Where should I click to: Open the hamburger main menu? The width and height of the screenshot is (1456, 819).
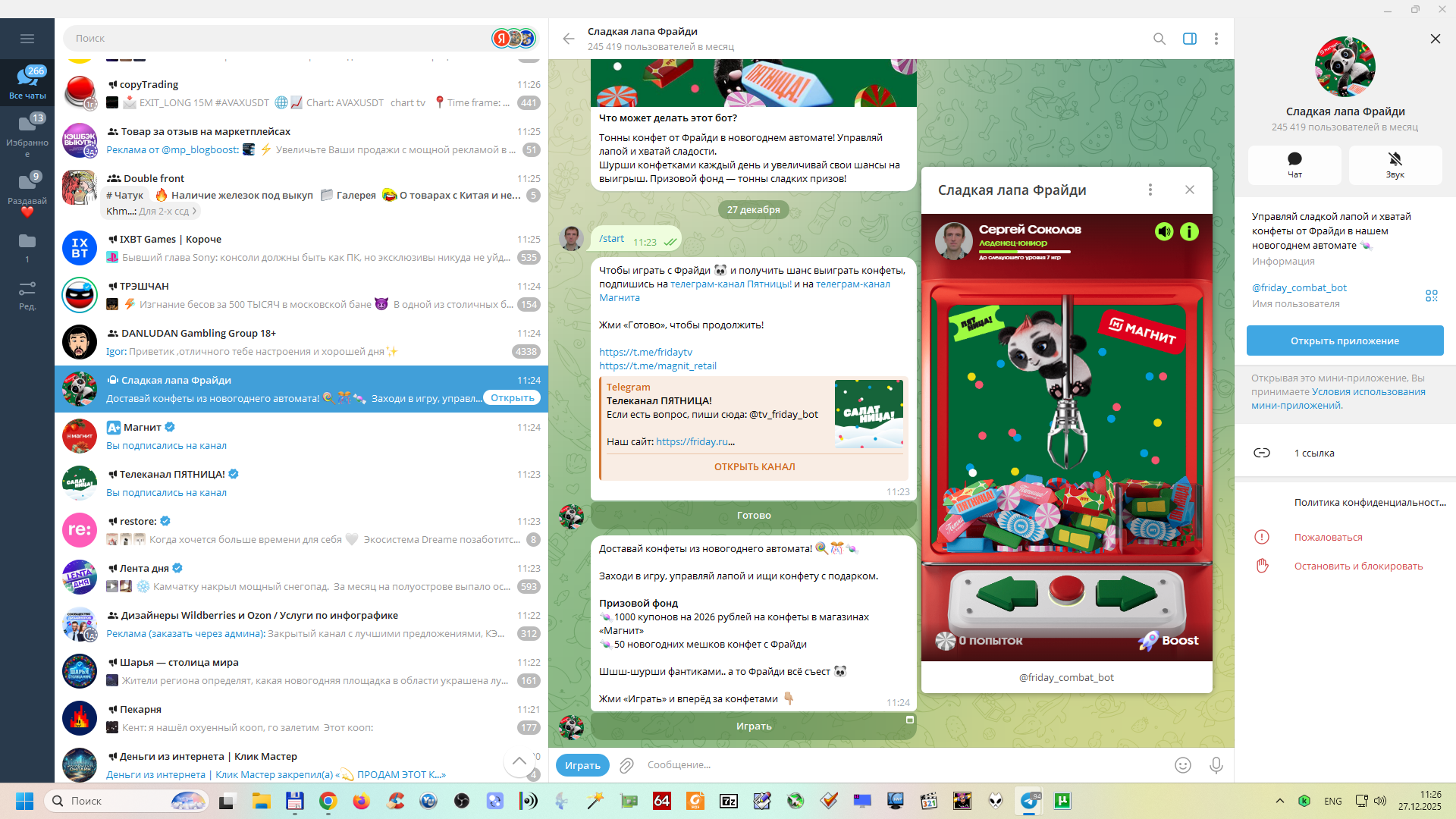click(27, 39)
